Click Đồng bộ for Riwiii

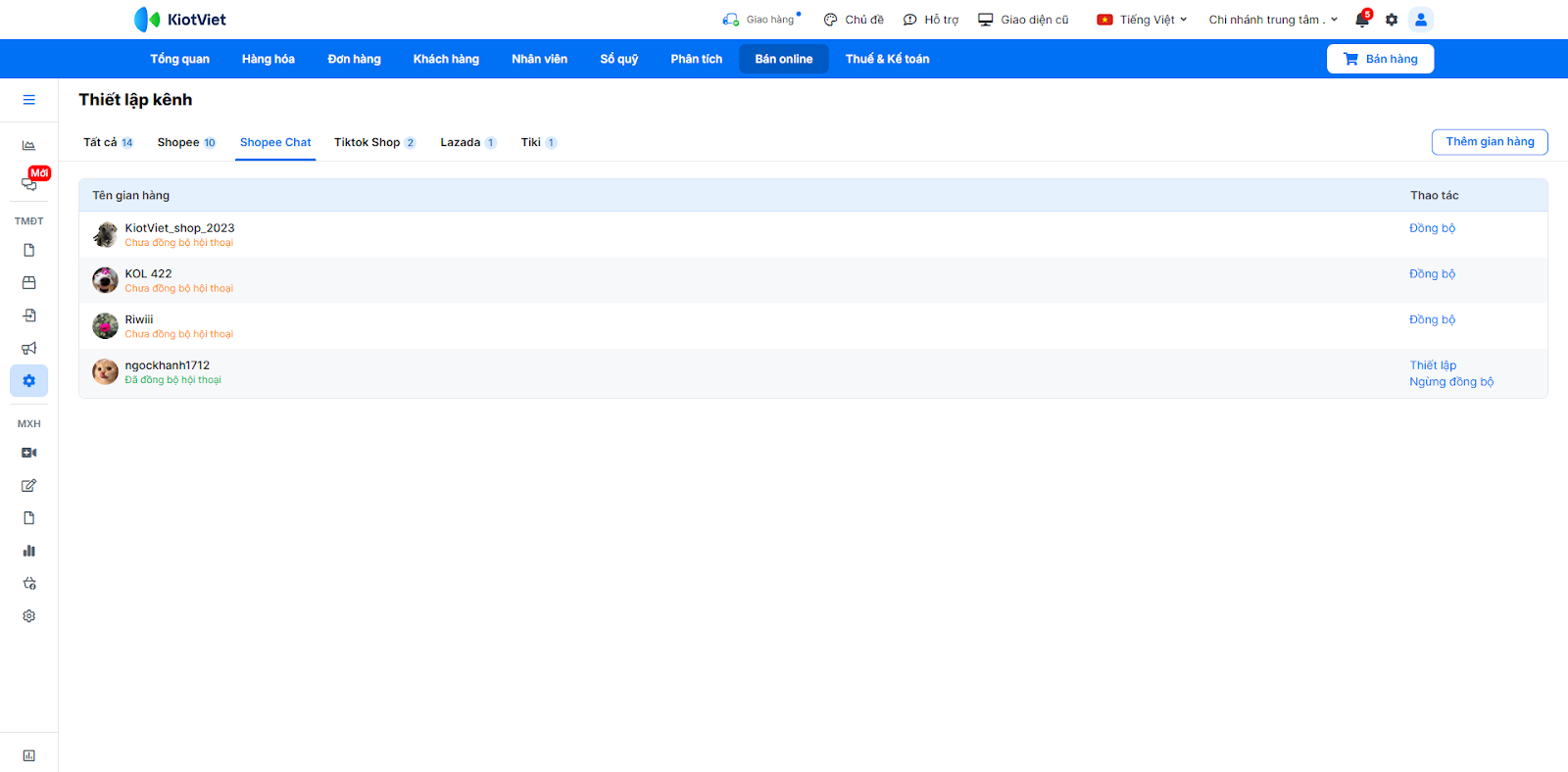(x=1433, y=320)
